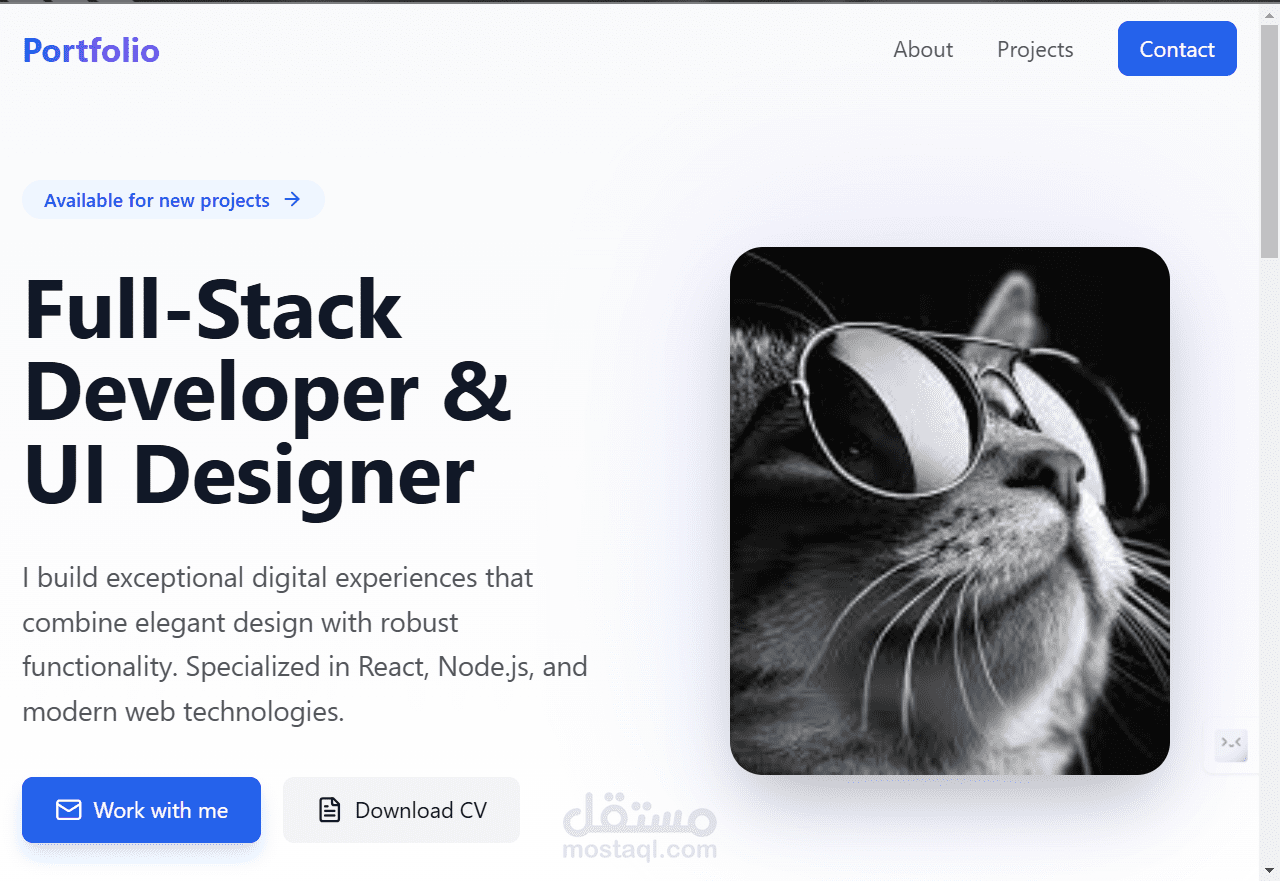Click arrow icon in availability badge
This screenshot has height=881, width=1280.
click(x=292, y=200)
